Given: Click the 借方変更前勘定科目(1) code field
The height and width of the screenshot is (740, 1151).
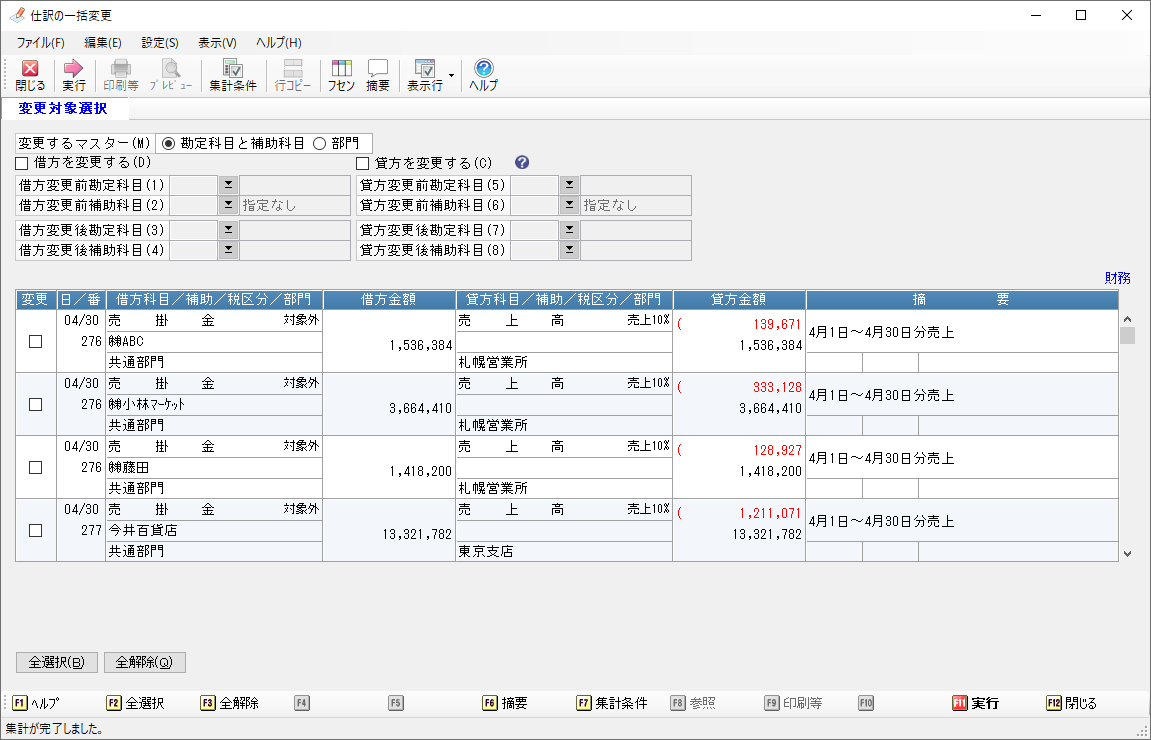Looking at the screenshot, I should pyautogui.click(x=194, y=185).
